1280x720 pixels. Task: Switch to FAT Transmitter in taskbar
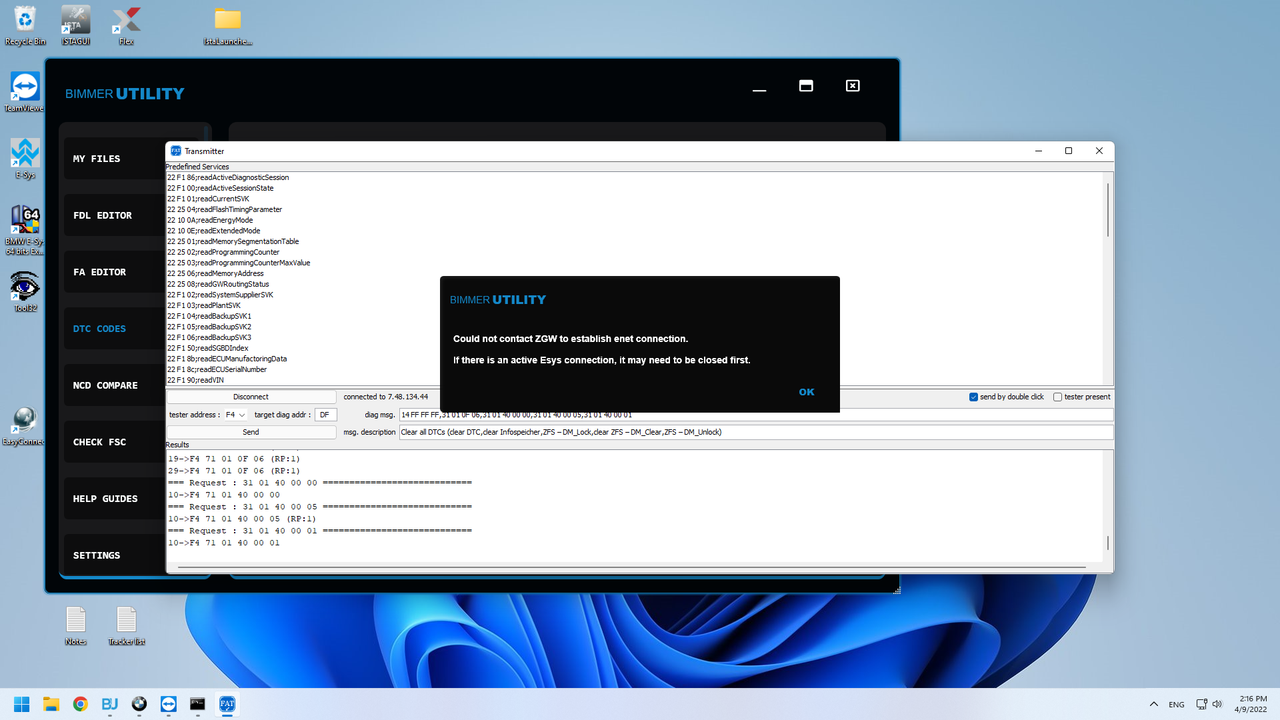[227, 704]
